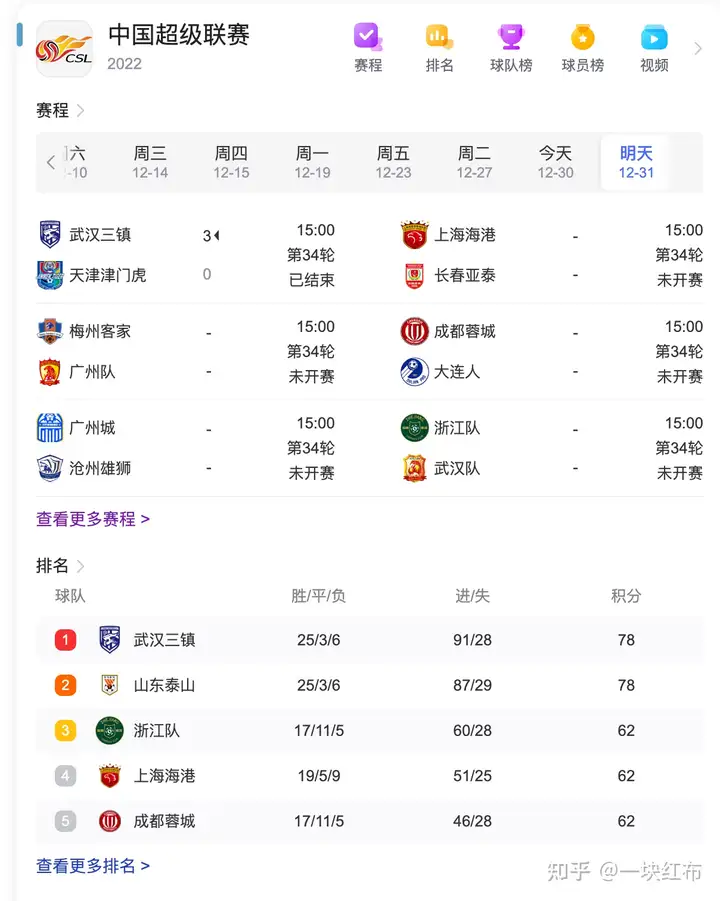The height and width of the screenshot is (901, 720).
Task: Click the 上海海港 badge in schedule
Action: pyautogui.click(x=414, y=234)
